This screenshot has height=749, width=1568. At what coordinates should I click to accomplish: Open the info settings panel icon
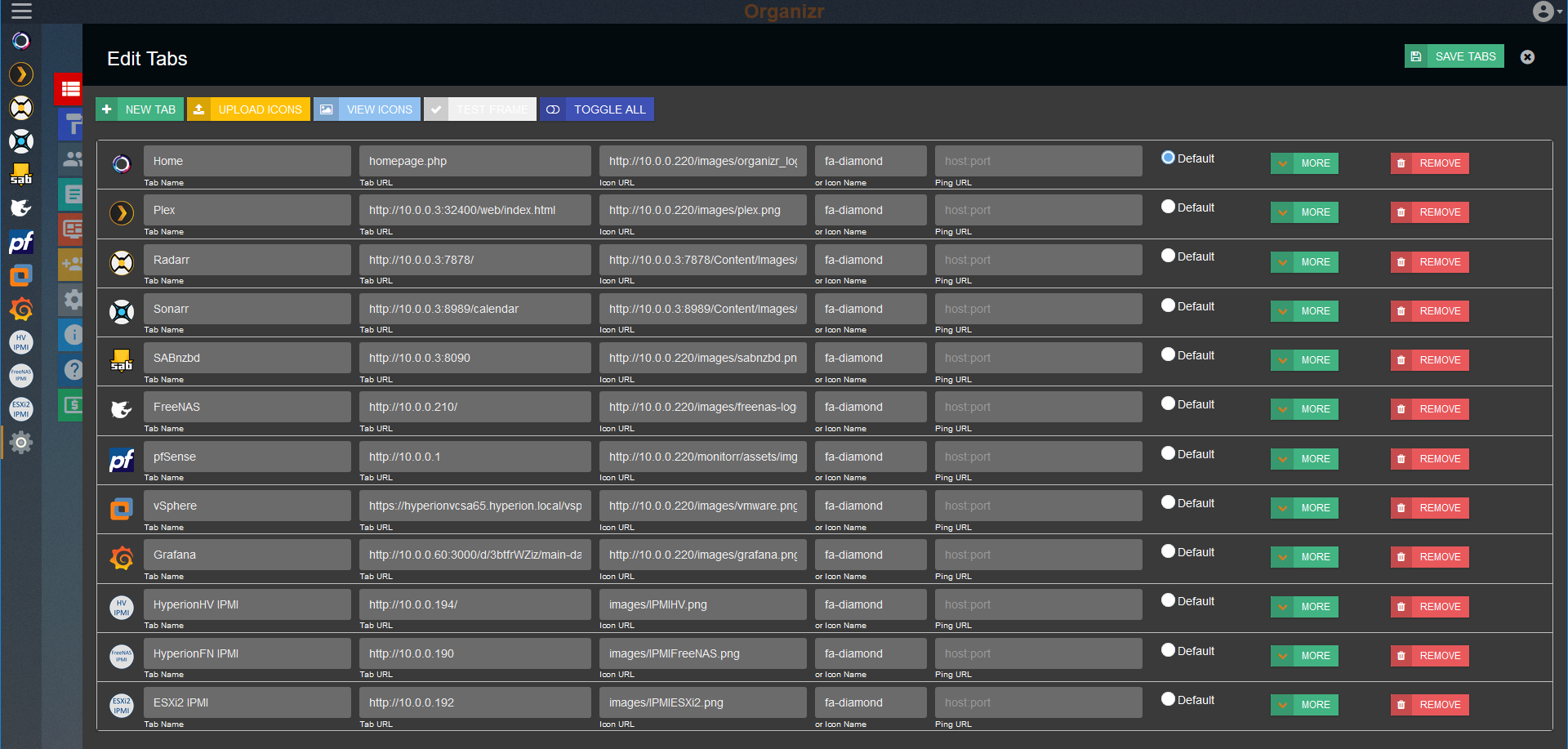(x=72, y=334)
